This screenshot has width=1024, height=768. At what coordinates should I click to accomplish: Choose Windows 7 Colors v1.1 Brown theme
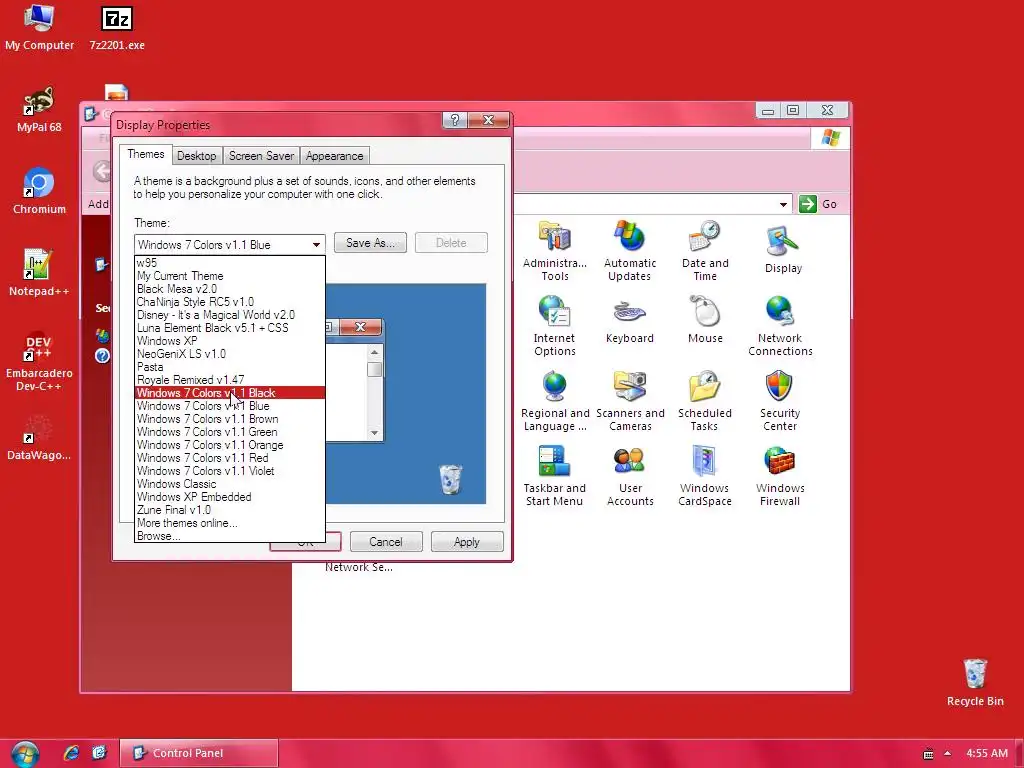[x=230, y=419]
